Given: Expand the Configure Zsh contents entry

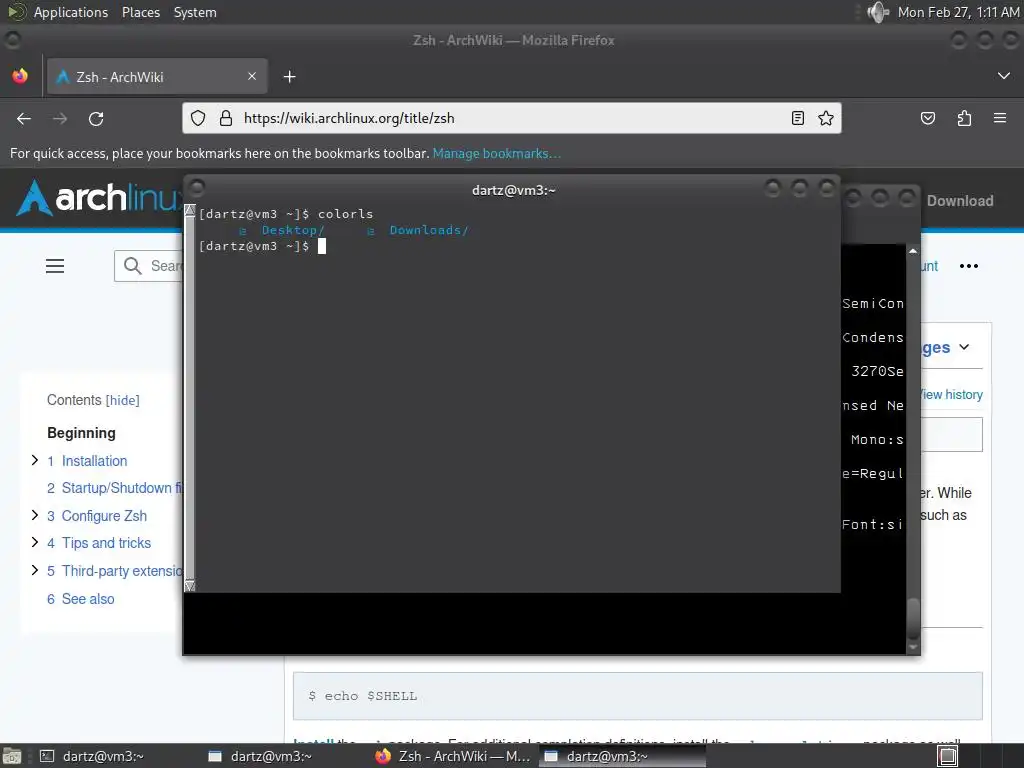Looking at the screenshot, I should [x=35, y=515].
